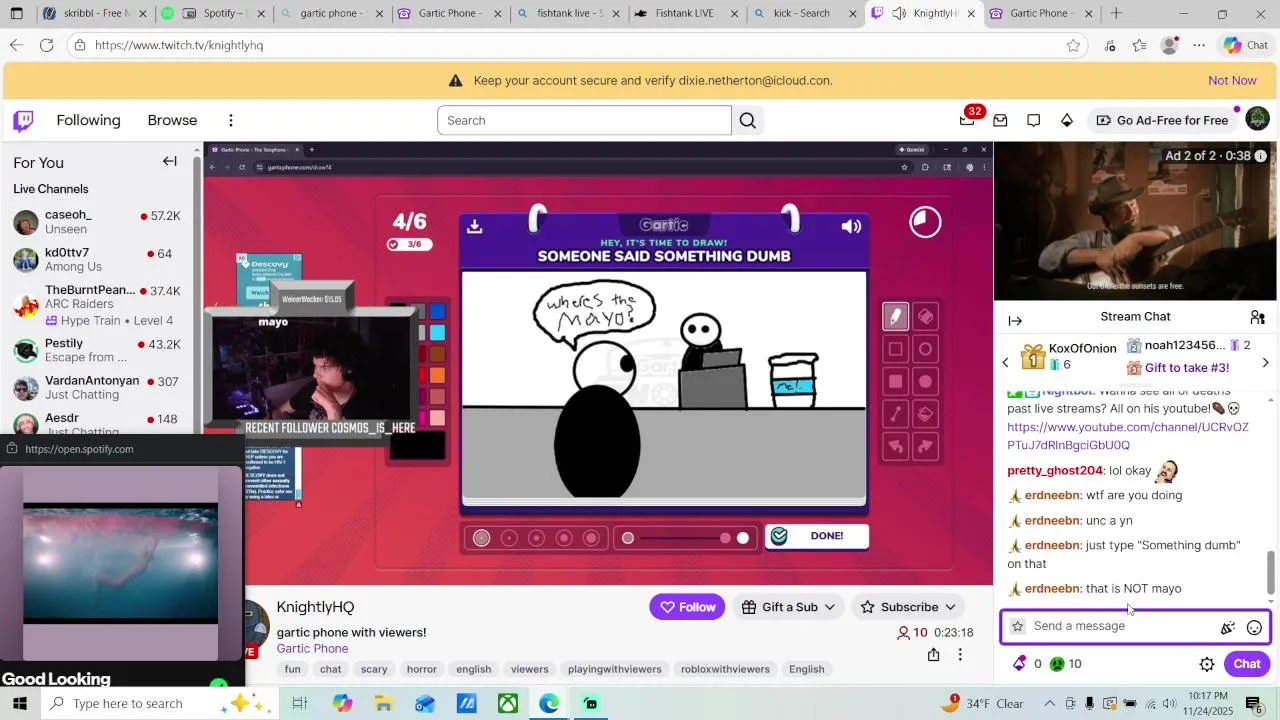Open the Browse page
1280x720 pixels.
coord(172,120)
